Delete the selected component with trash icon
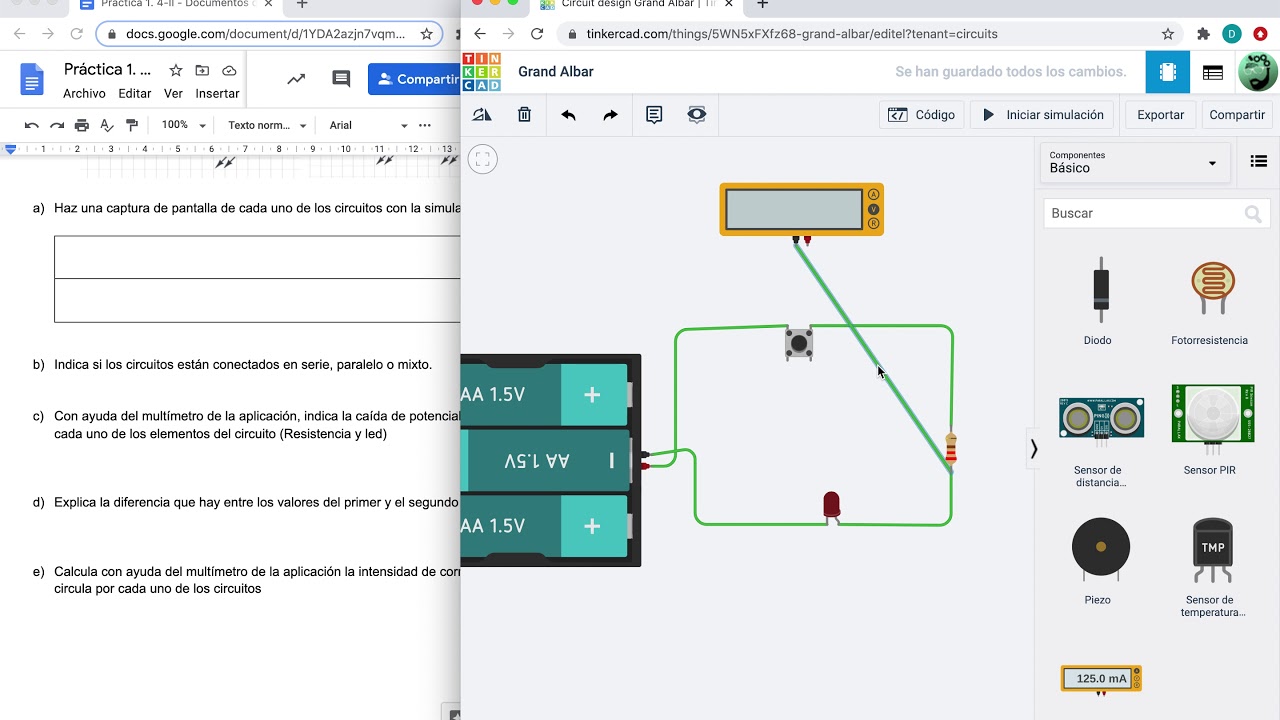The image size is (1280, 720). coord(524,115)
